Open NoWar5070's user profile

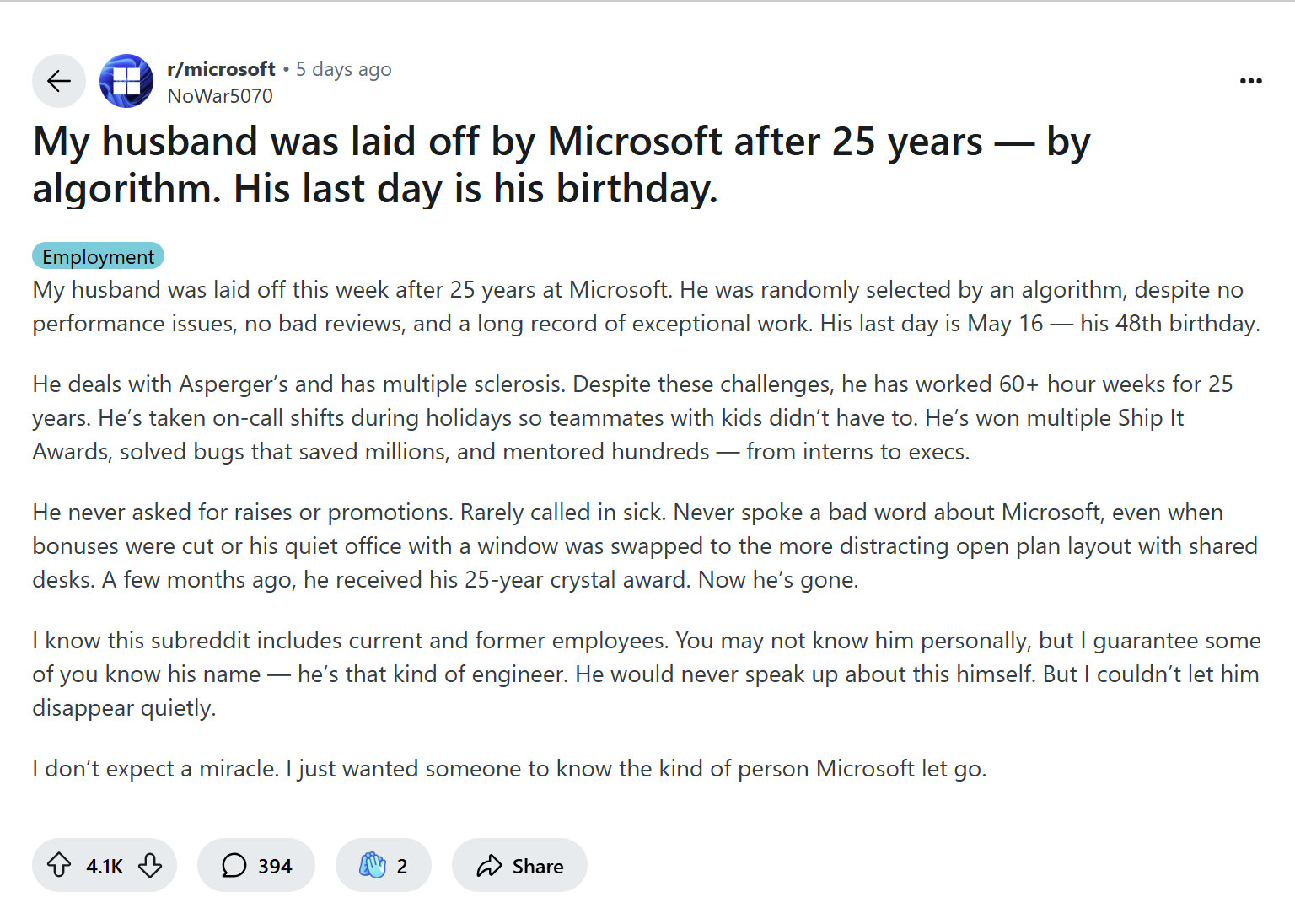click(219, 96)
